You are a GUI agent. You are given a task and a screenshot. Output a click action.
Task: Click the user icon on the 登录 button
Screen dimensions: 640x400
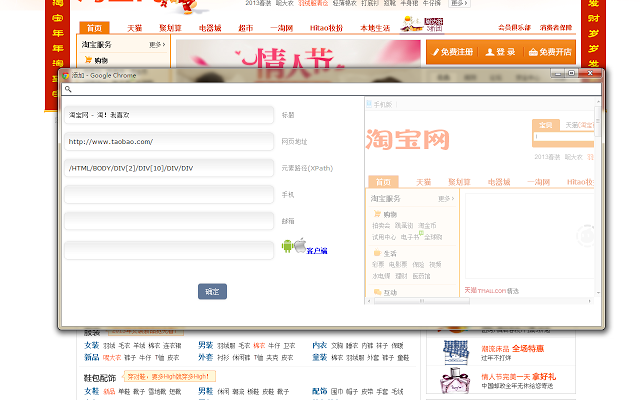pyautogui.click(x=490, y=52)
